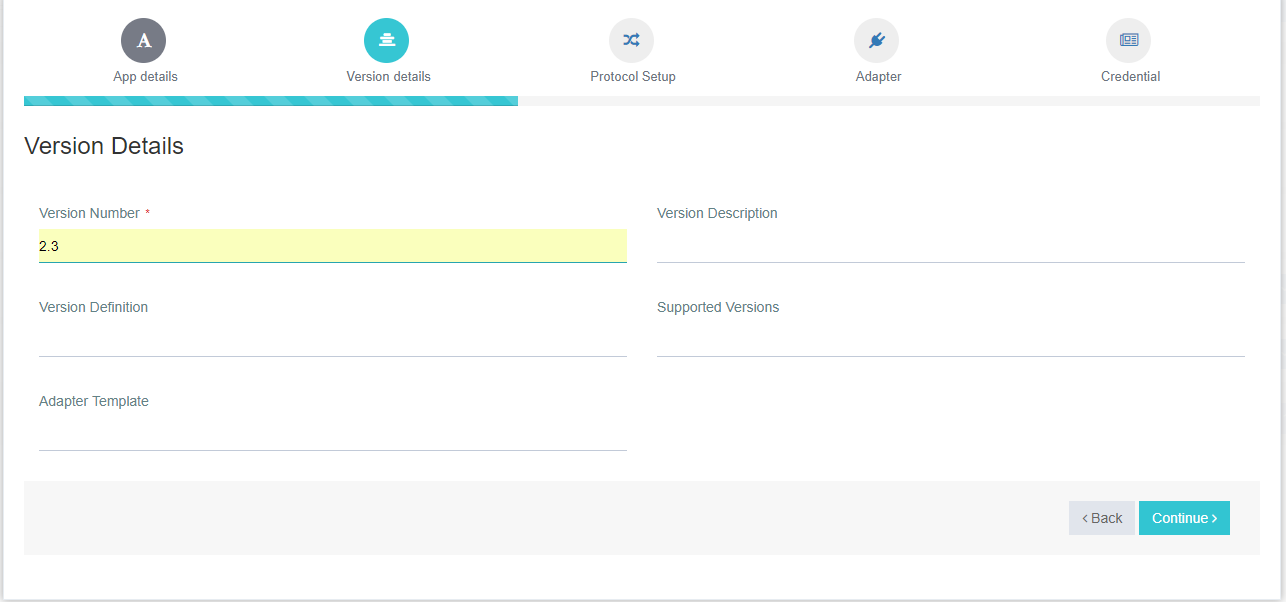Image resolution: width=1286 pixels, height=602 pixels.
Task: Go to the Credential step label
Action: (x=1129, y=76)
